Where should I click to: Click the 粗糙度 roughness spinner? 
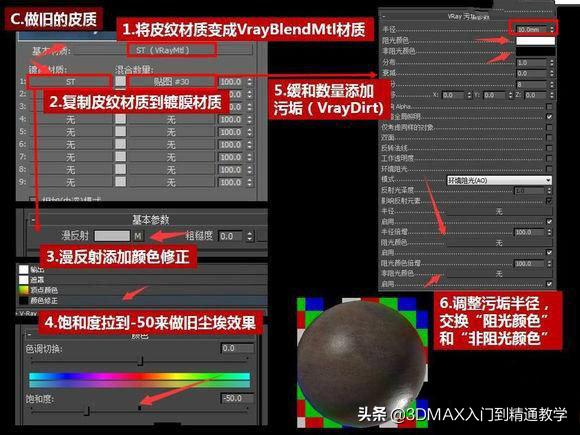250,236
